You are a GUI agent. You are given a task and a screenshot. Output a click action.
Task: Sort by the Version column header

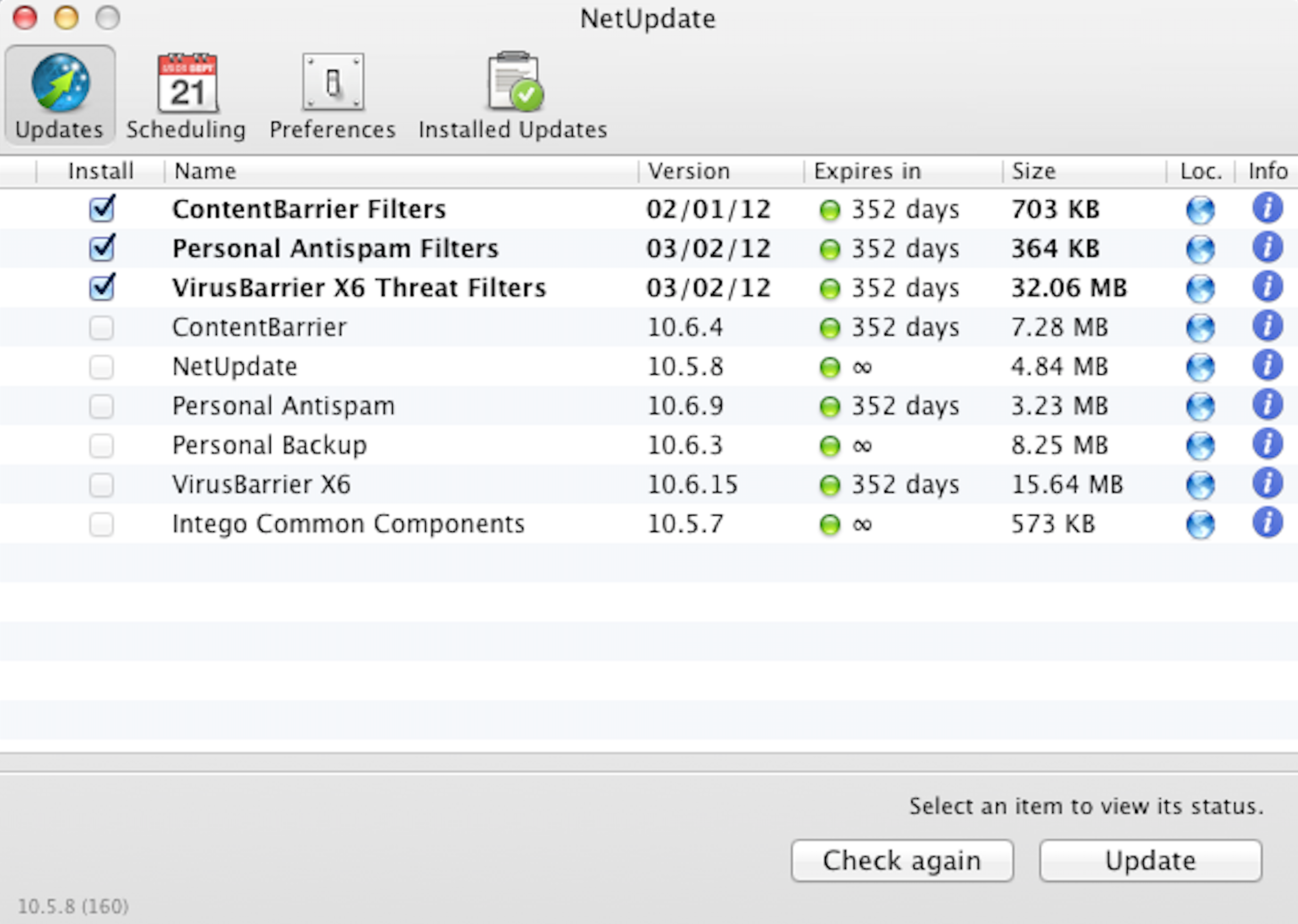721,171
